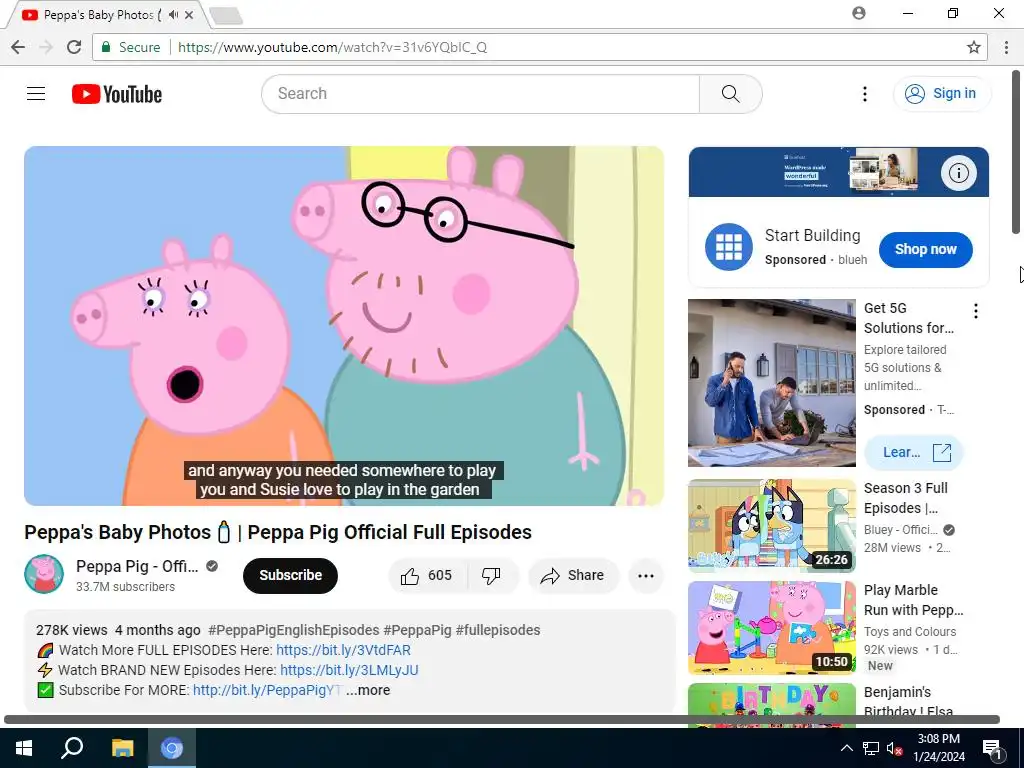Open the taskbar clock 3:08 PM
Image resolution: width=1024 pixels, height=768 pixels.
[x=939, y=748]
